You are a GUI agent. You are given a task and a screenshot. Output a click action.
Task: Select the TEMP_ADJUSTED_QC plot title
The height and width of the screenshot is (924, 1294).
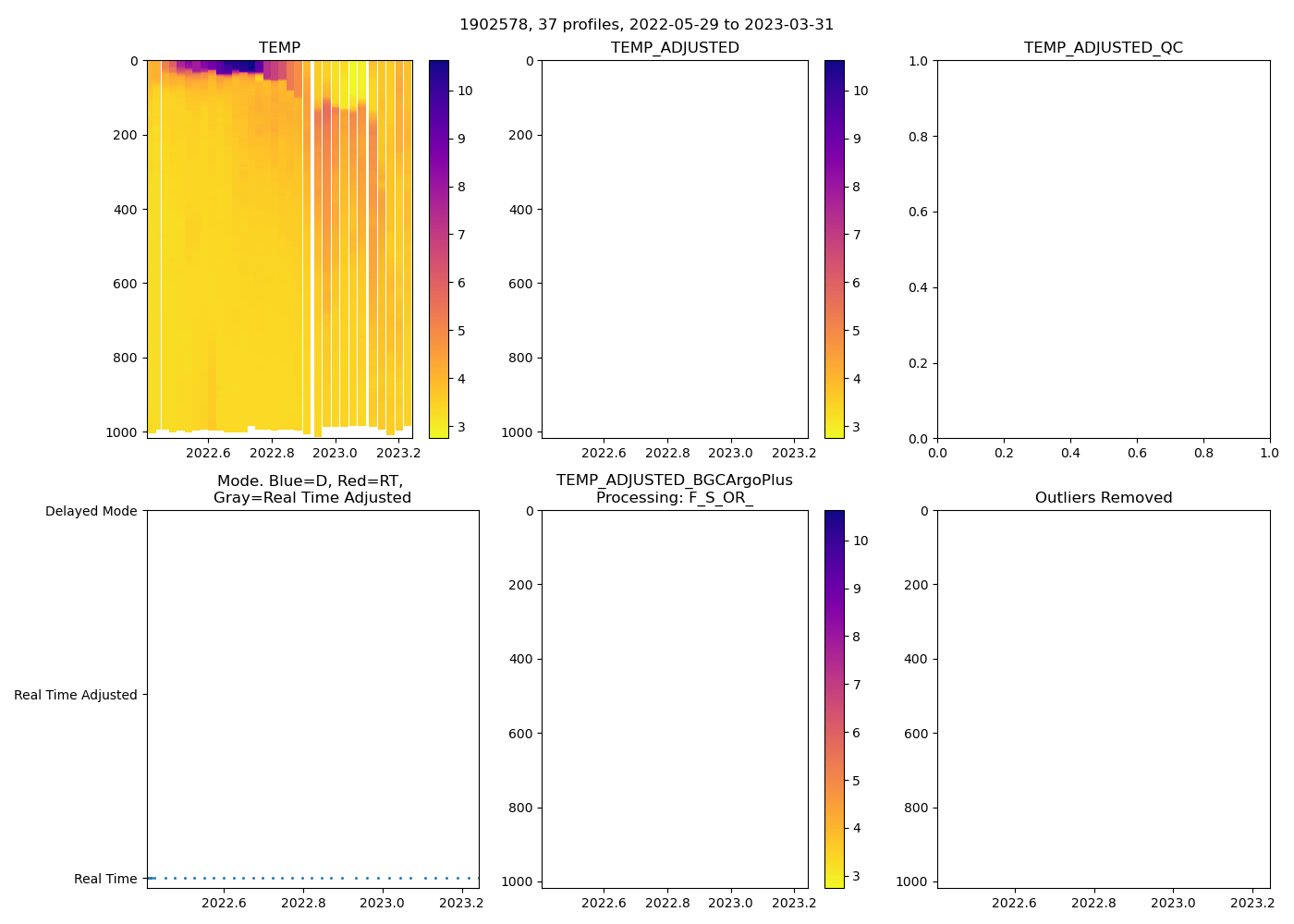coord(1103,48)
